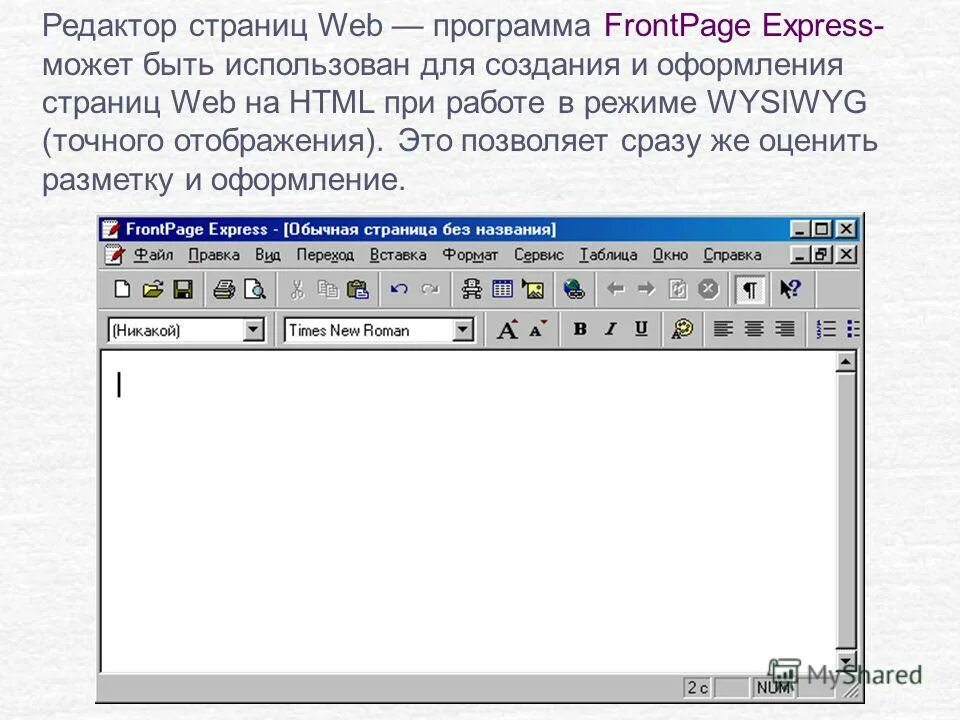Maximize the FrontPage Express window
This screenshot has width=960, height=720.
click(821, 229)
